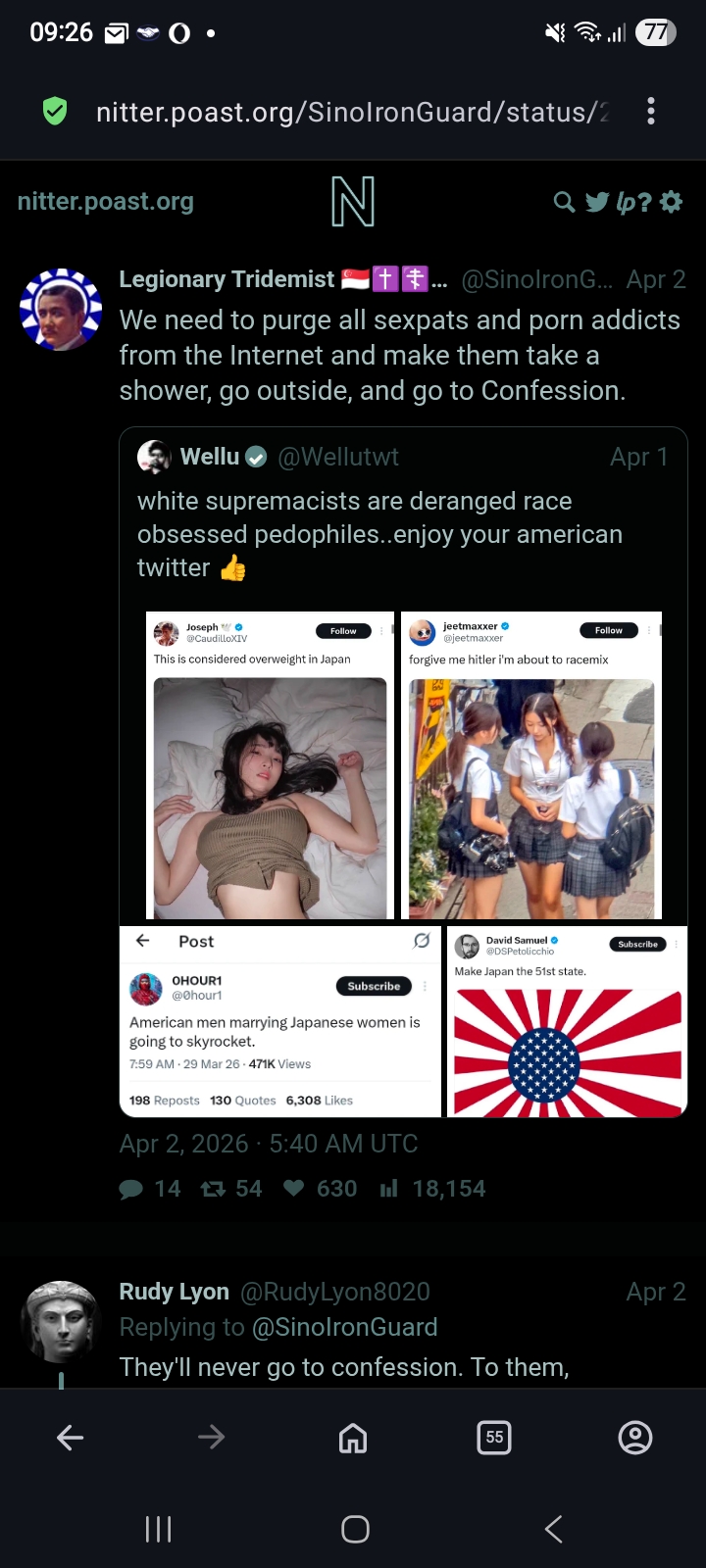Open @SinoIronGuard reply mention link
This screenshot has width=706, height=1568.
click(345, 1327)
